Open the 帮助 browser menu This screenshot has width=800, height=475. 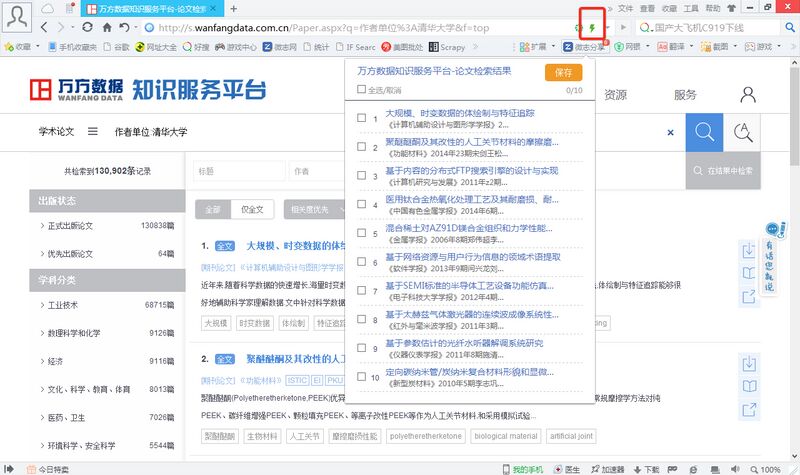click(713, 8)
